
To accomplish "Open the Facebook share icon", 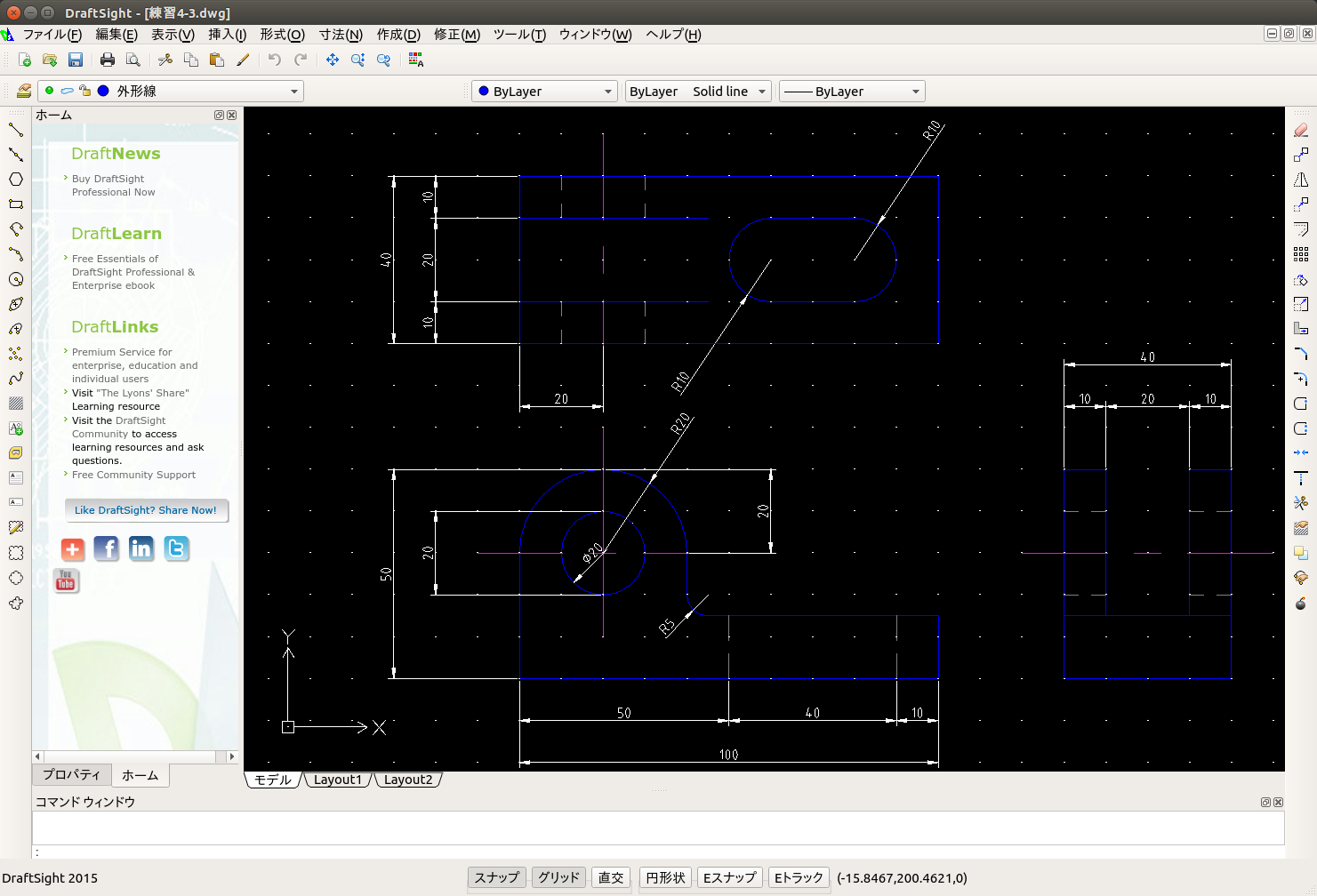I will 107,548.
